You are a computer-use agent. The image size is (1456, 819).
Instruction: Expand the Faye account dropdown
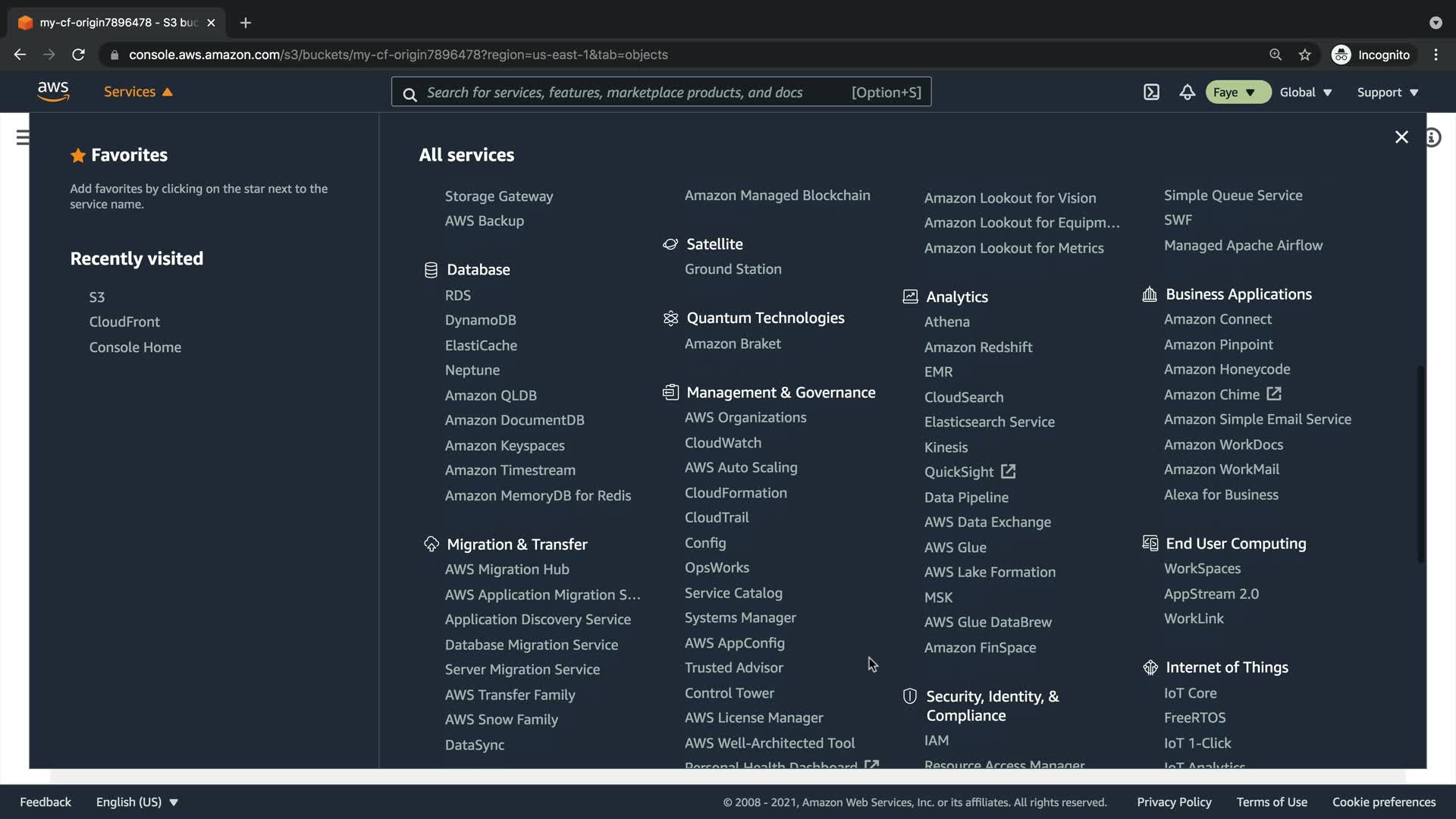pos(1236,93)
